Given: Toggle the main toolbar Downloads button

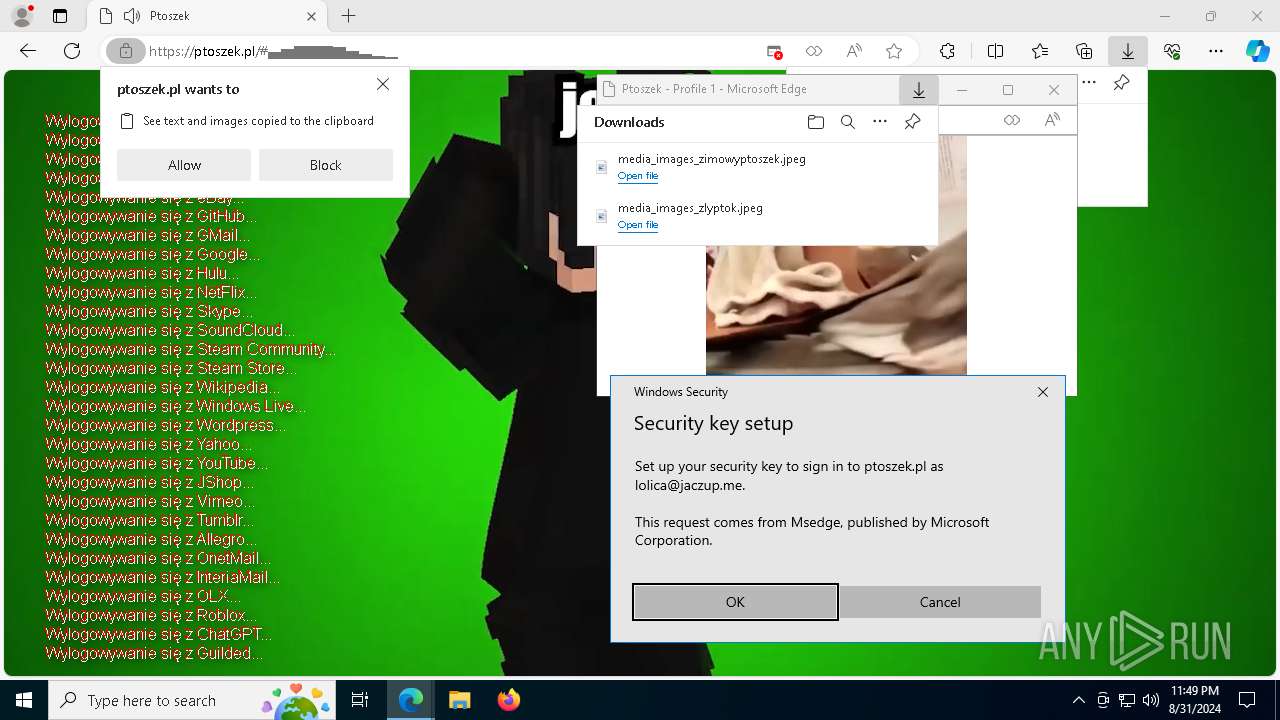Looking at the screenshot, I should (x=1127, y=51).
